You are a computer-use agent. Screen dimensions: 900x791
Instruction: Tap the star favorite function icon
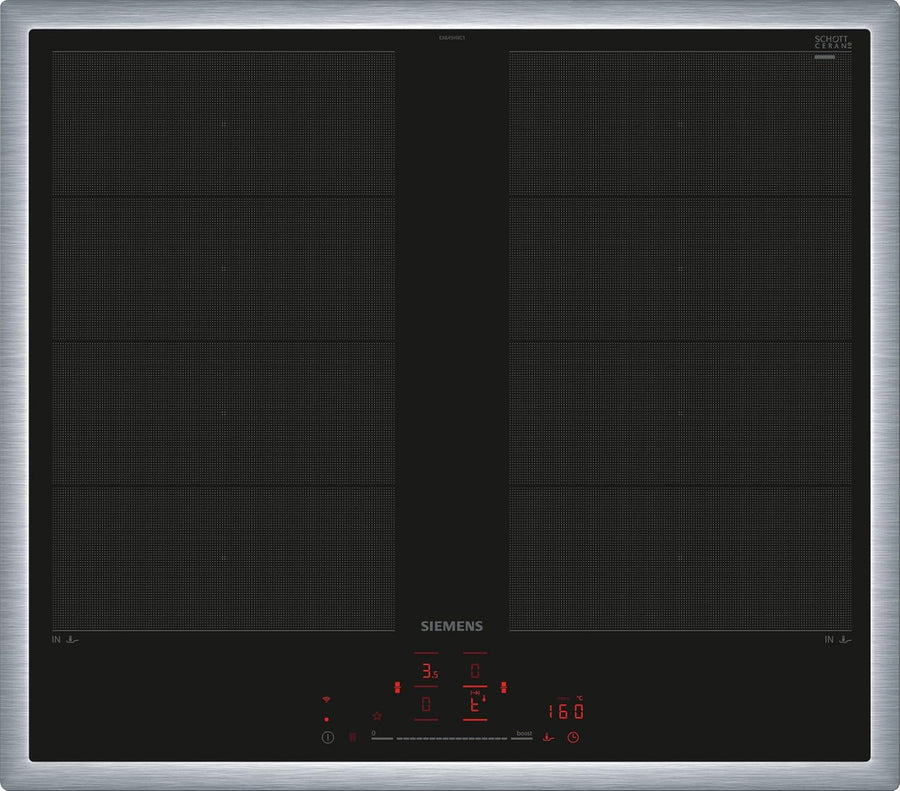click(377, 716)
